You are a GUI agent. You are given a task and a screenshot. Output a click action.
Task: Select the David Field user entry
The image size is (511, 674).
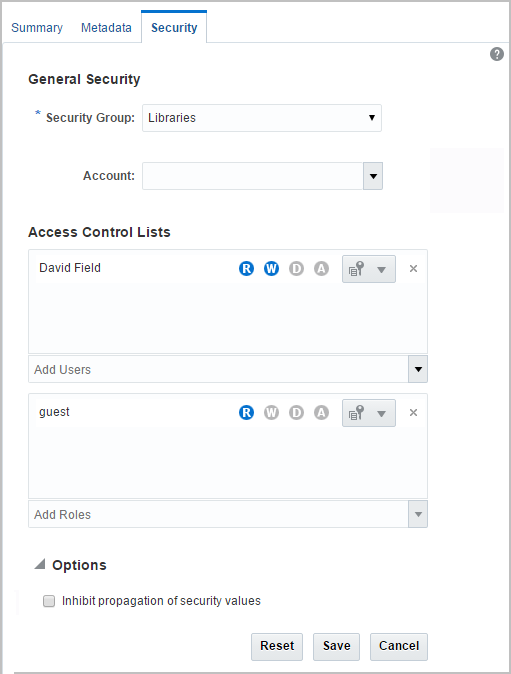click(x=70, y=268)
